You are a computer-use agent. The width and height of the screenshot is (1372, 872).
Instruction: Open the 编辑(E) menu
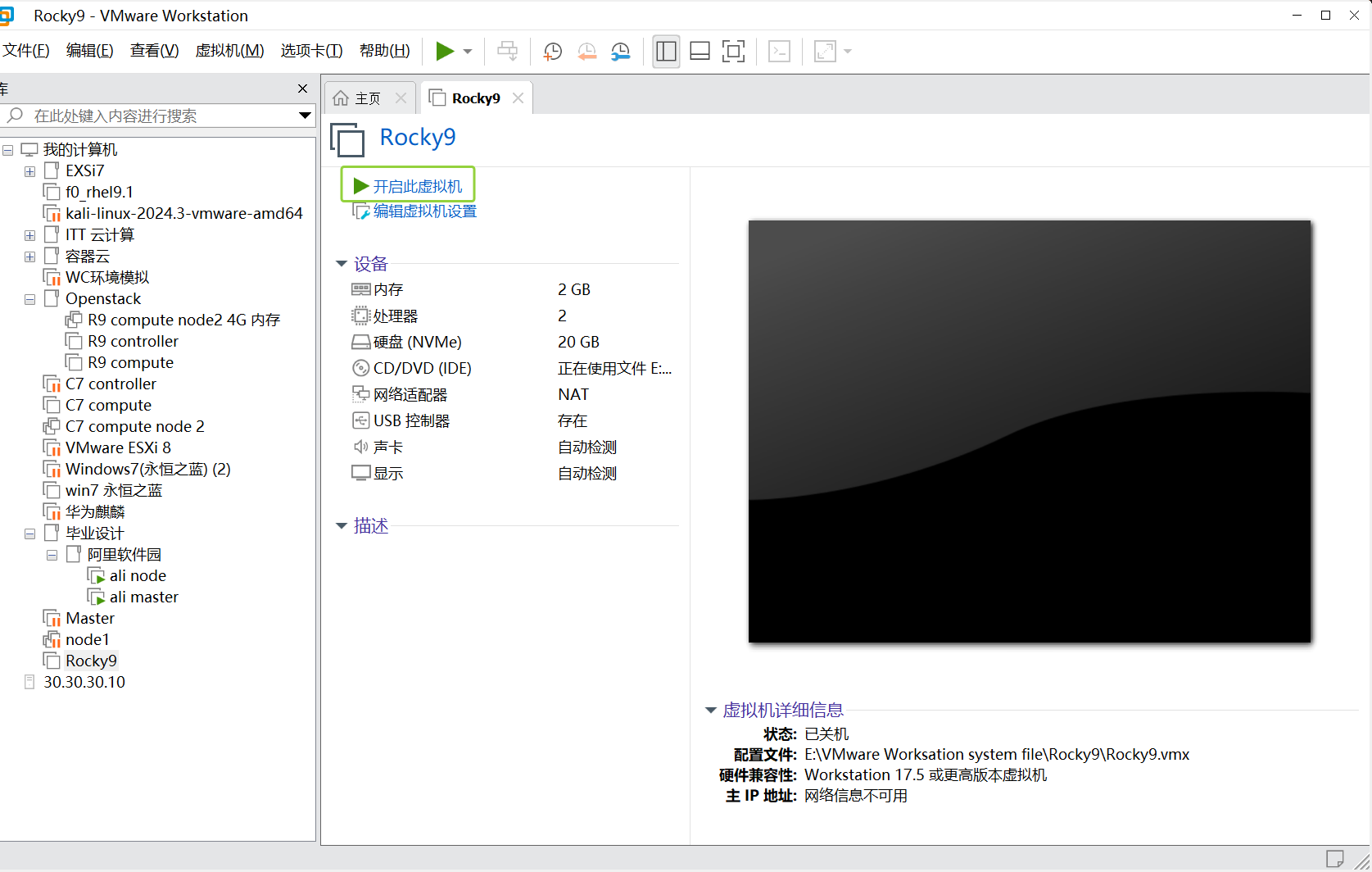point(89,51)
